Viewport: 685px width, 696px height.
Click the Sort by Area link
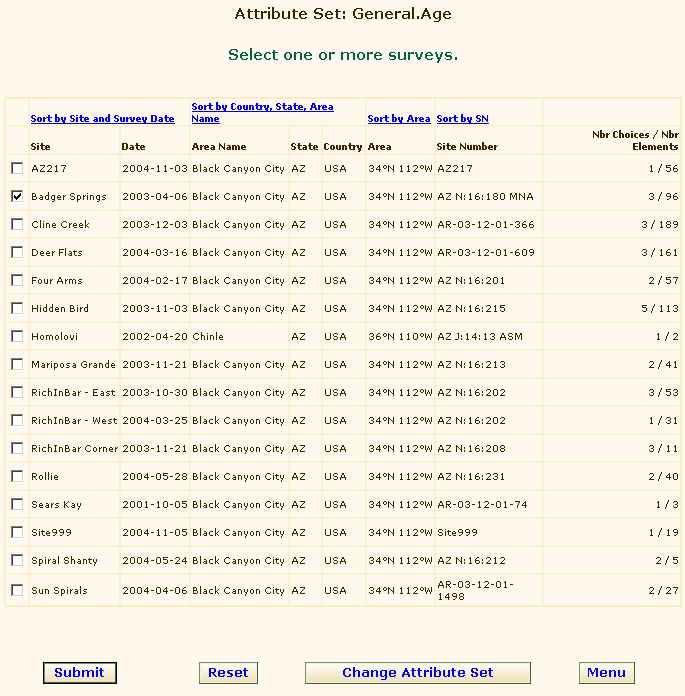399,119
